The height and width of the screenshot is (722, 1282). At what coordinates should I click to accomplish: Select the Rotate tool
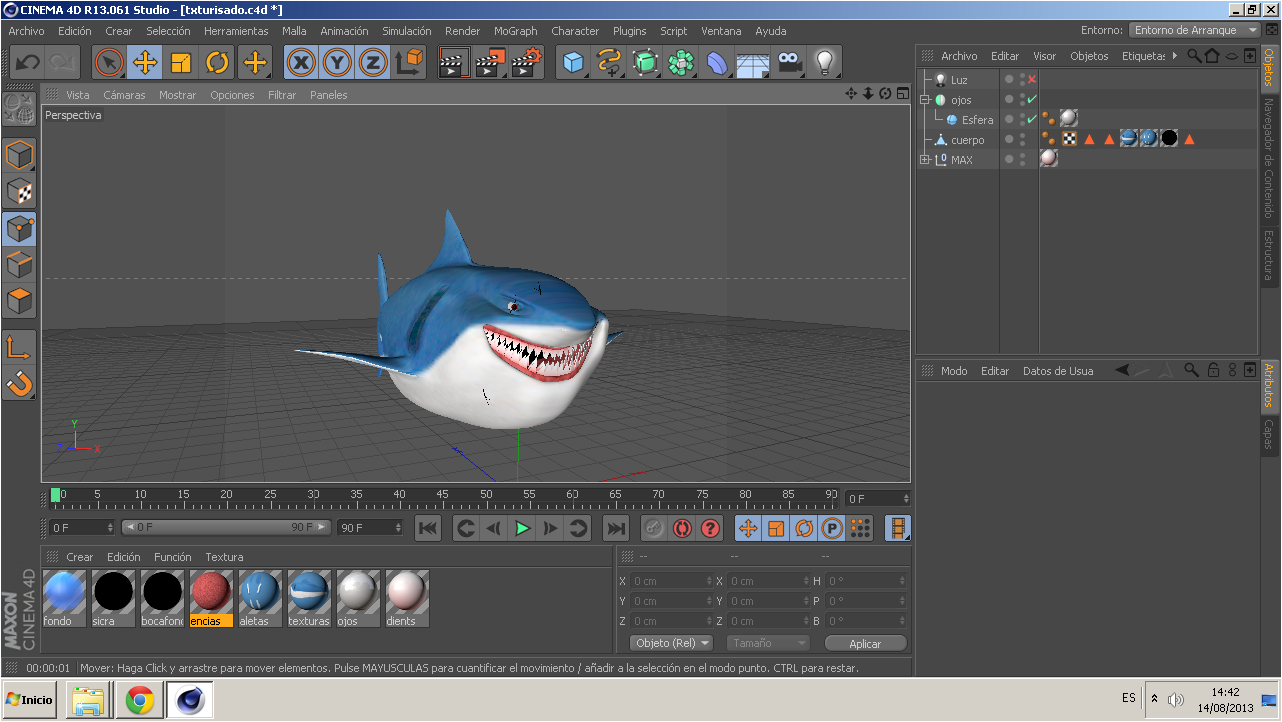click(216, 62)
